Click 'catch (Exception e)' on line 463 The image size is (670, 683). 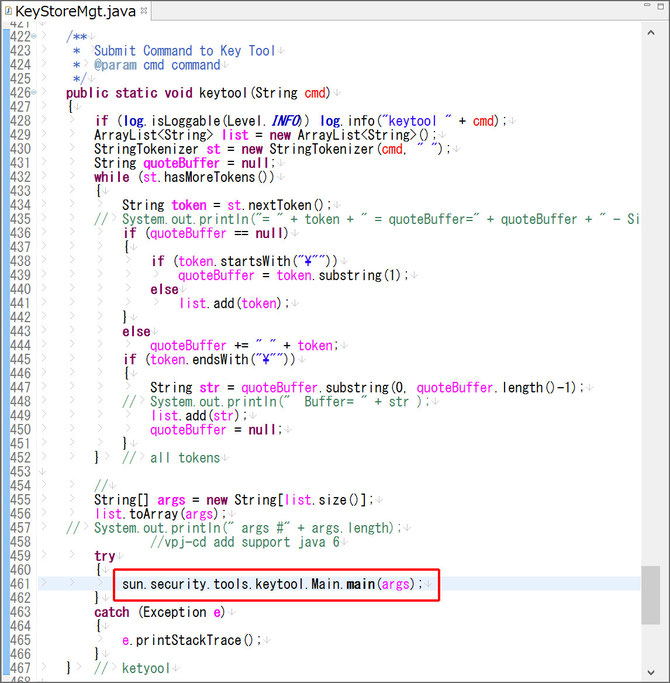(159, 612)
